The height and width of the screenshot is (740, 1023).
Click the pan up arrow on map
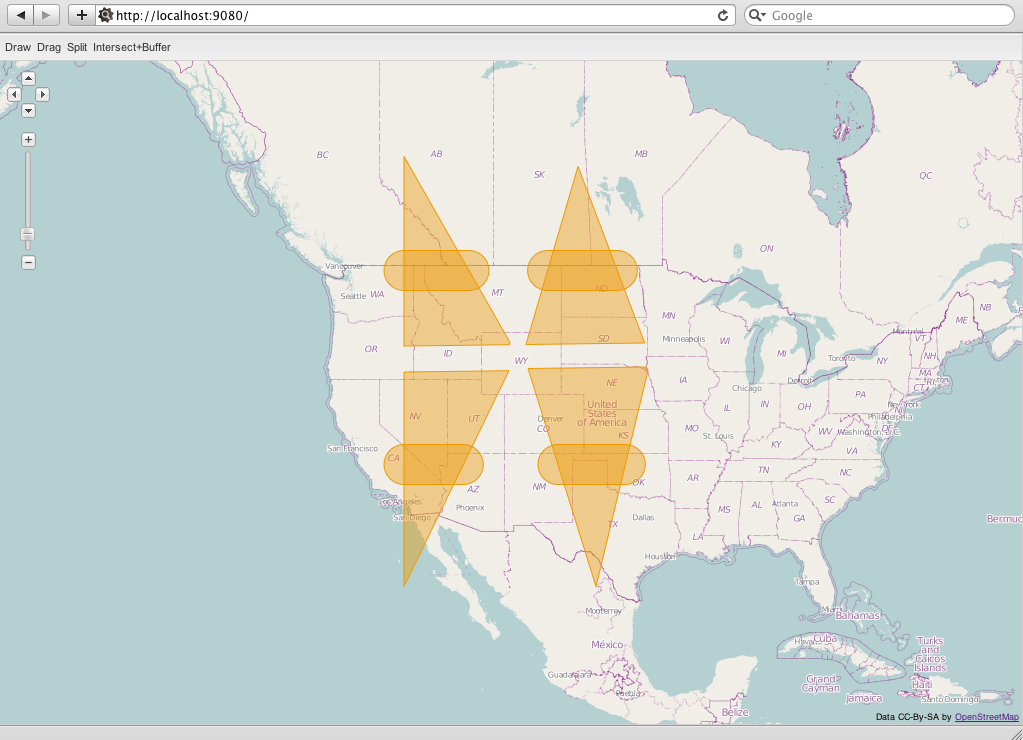pos(28,78)
